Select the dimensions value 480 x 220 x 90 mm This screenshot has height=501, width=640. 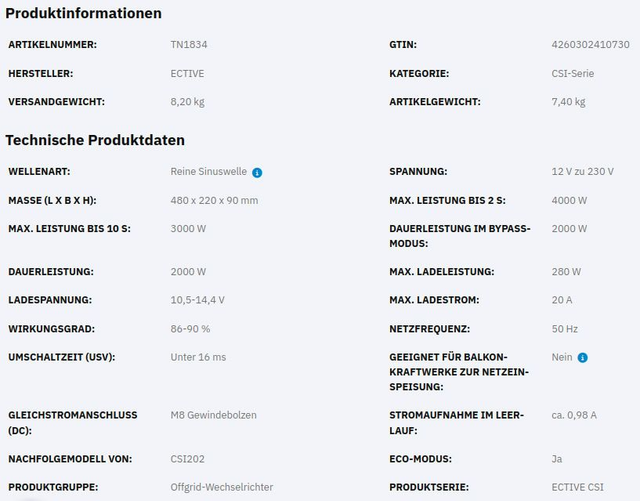pyautogui.click(x=214, y=200)
